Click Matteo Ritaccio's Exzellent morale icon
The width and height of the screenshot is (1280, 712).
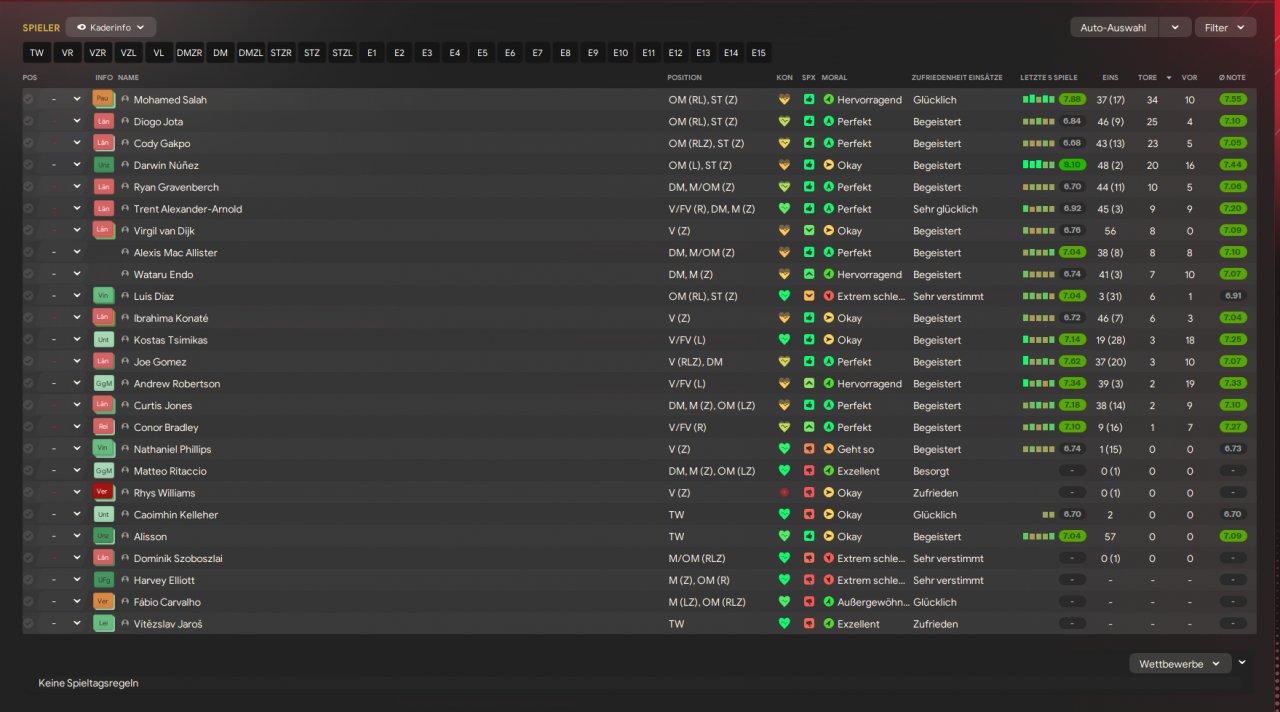point(828,471)
